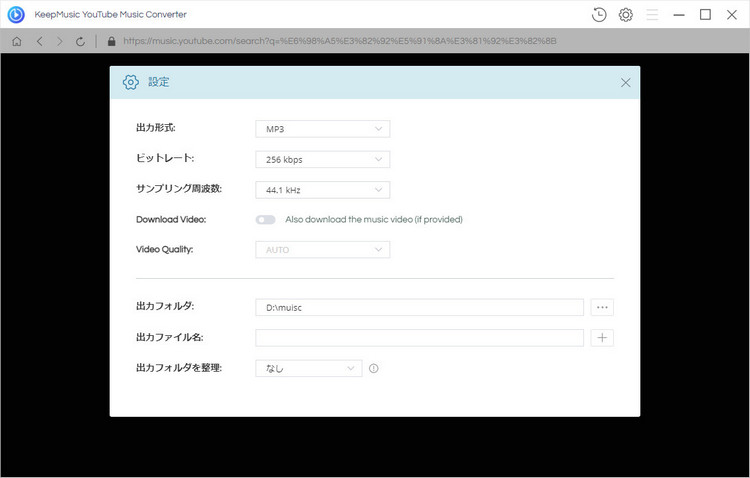The width and height of the screenshot is (750, 478).
Task: Open the 出力形式 MP3 dropdown
Action: pyautogui.click(x=322, y=129)
